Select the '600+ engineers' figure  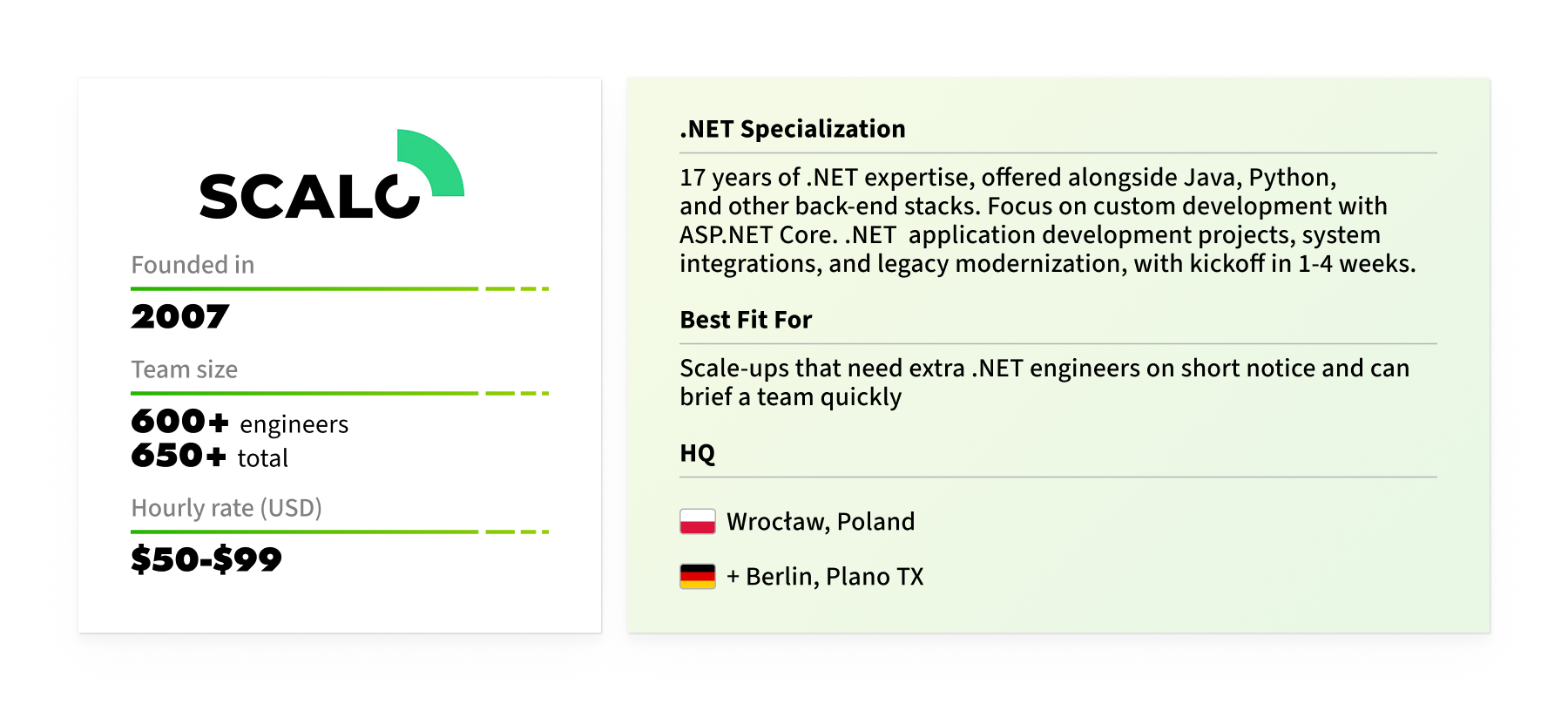(240, 423)
